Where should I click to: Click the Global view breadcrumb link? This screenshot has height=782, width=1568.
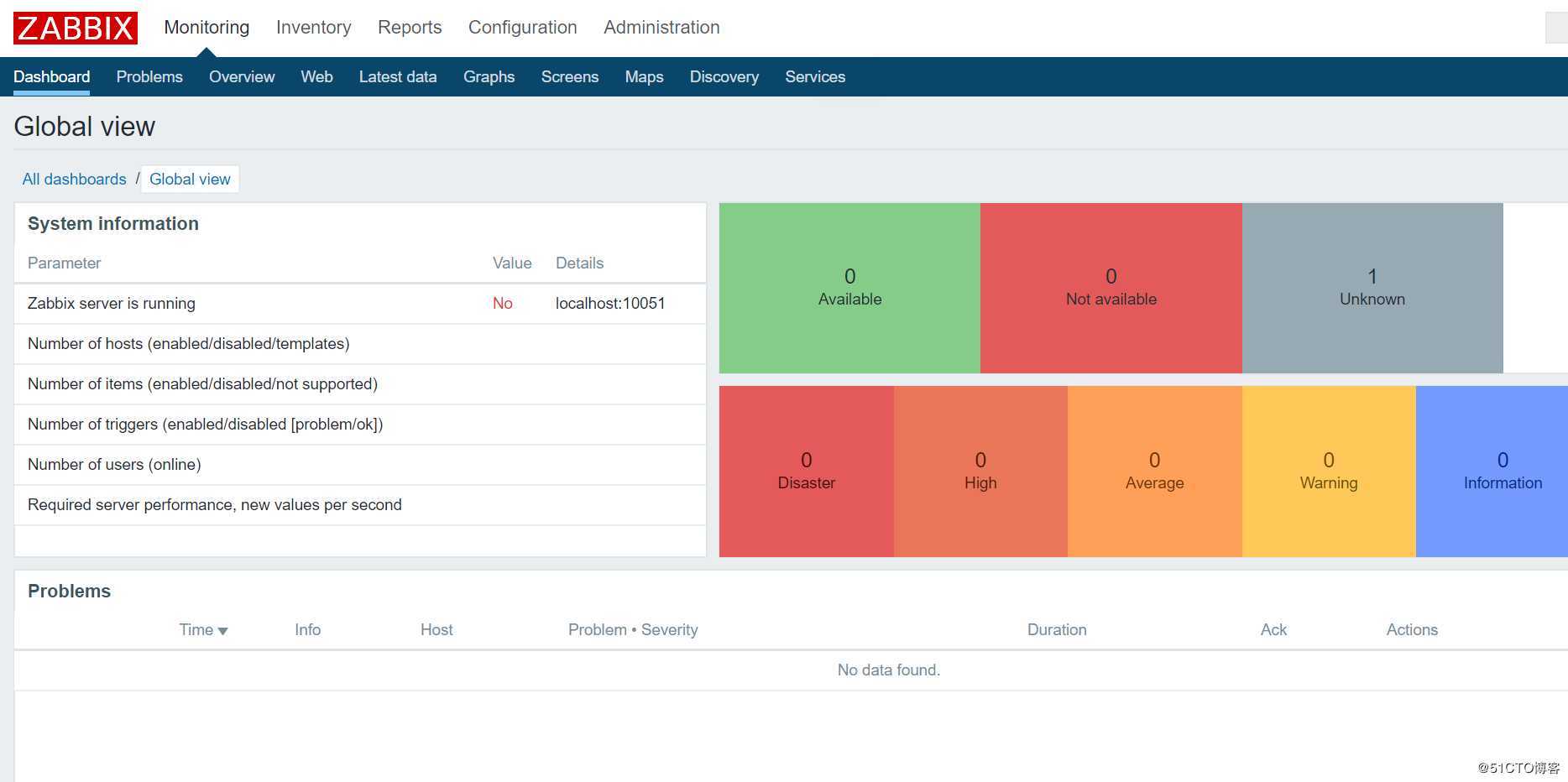190,179
